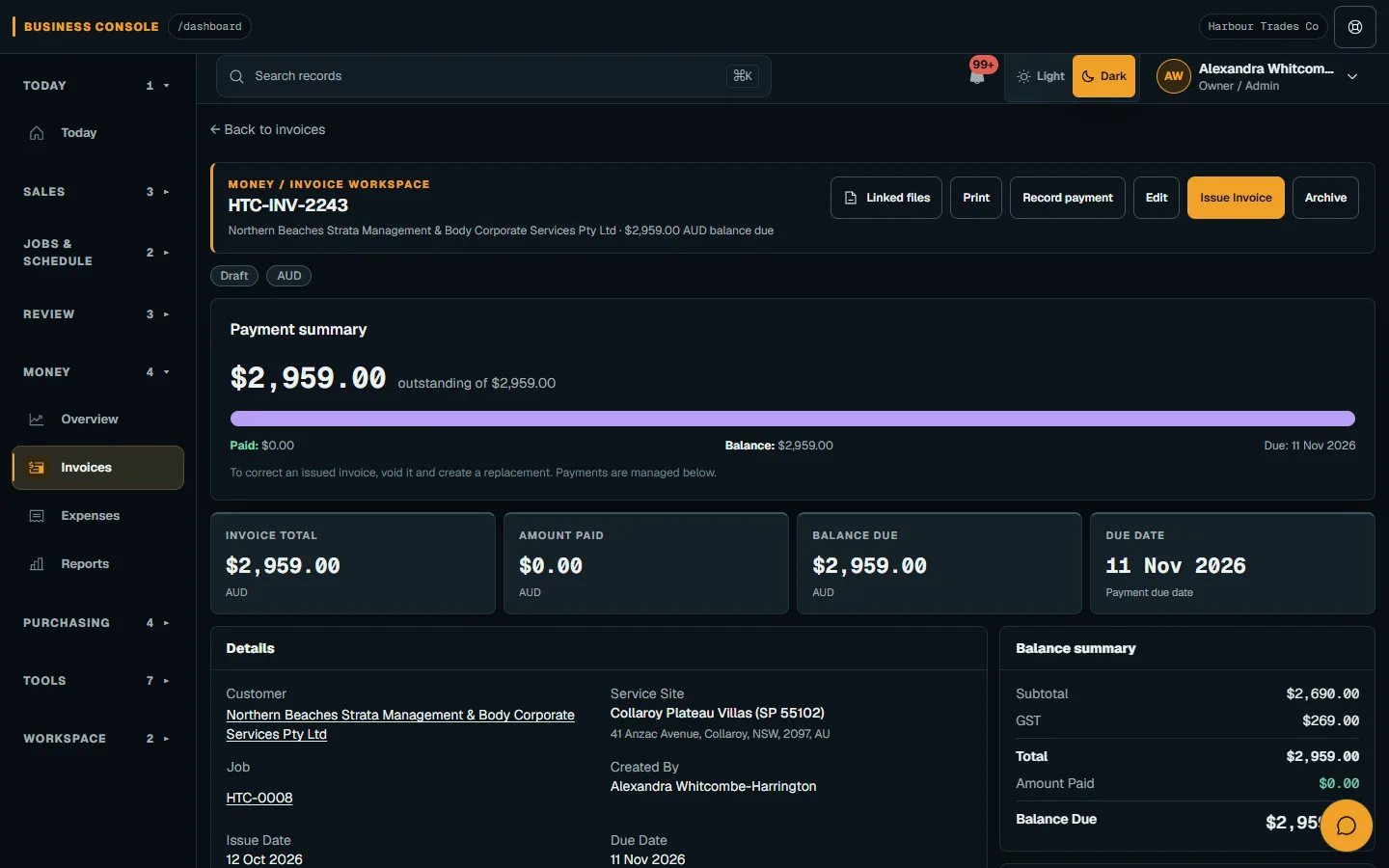Click the Draft status tag
This screenshot has width=1389, height=868.
click(x=234, y=276)
